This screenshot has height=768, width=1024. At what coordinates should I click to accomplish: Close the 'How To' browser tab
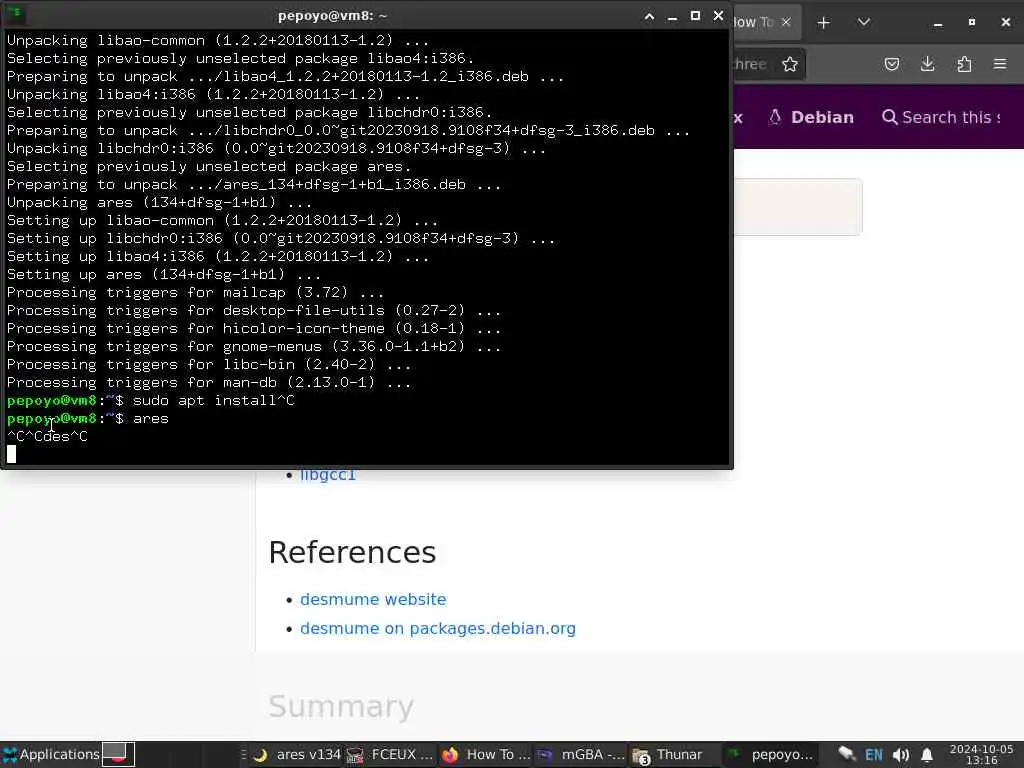coord(786,22)
